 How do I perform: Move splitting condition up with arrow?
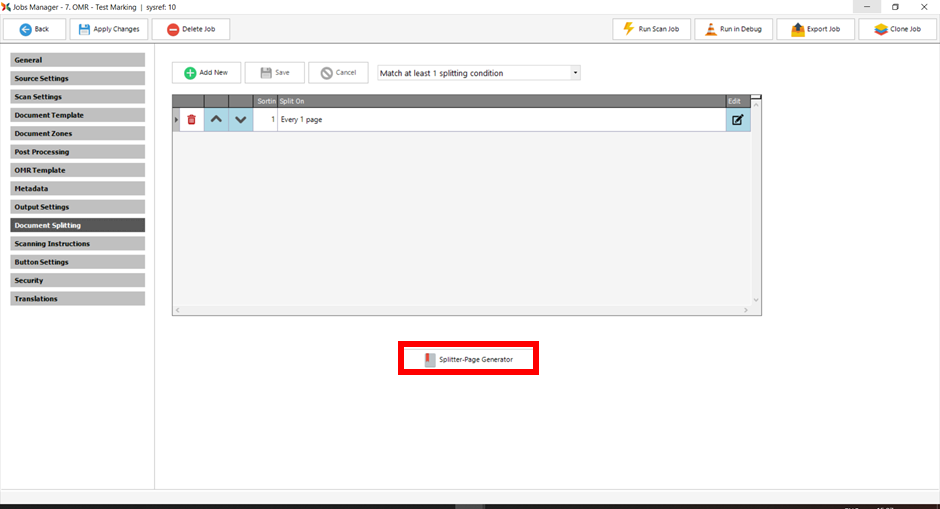point(216,120)
